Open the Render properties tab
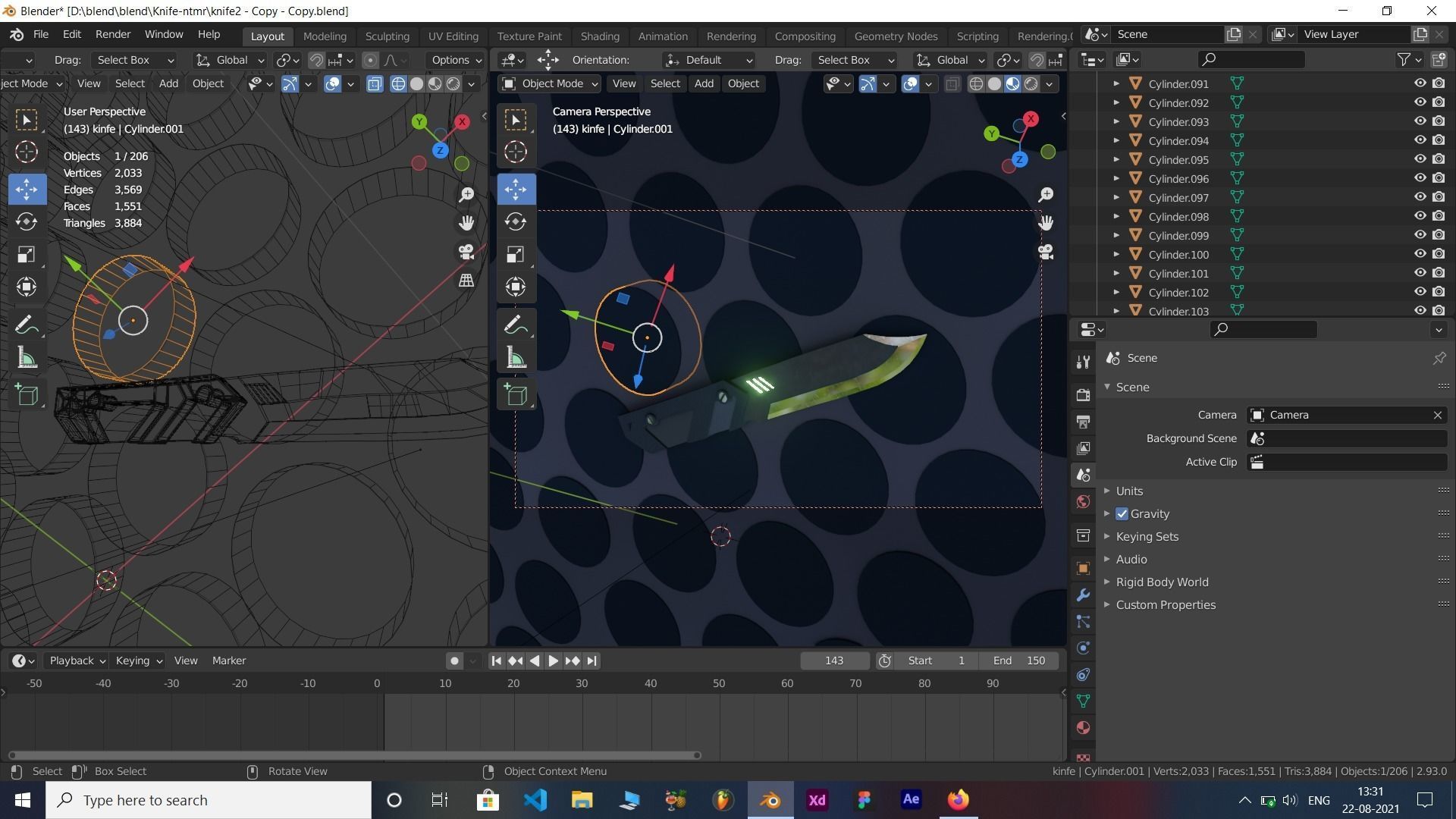1456x819 pixels. [1083, 394]
